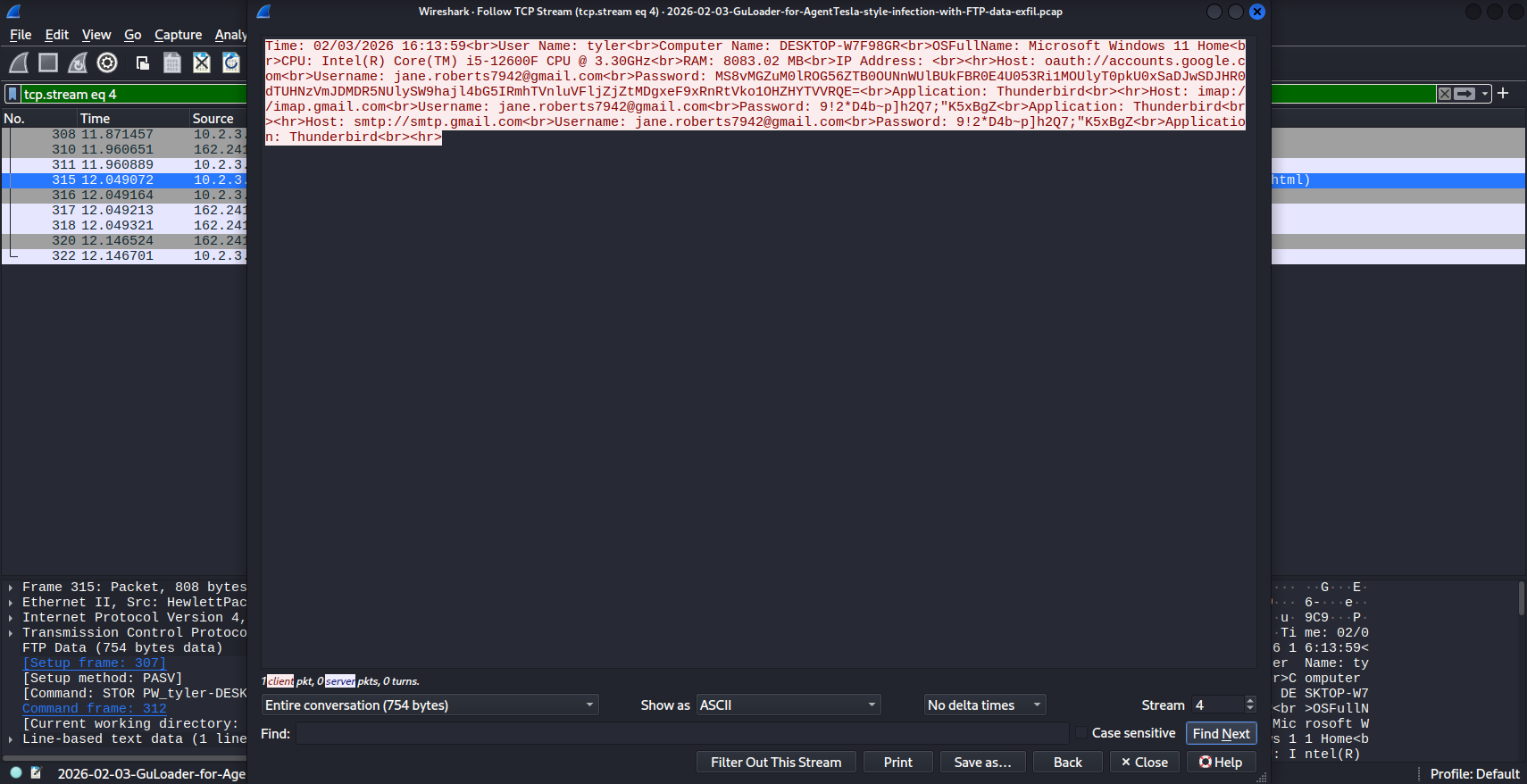Image resolution: width=1527 pixels, height=784 pixels.
Task: Open display filter bookmark menu
Action: (x=13, y=94)
